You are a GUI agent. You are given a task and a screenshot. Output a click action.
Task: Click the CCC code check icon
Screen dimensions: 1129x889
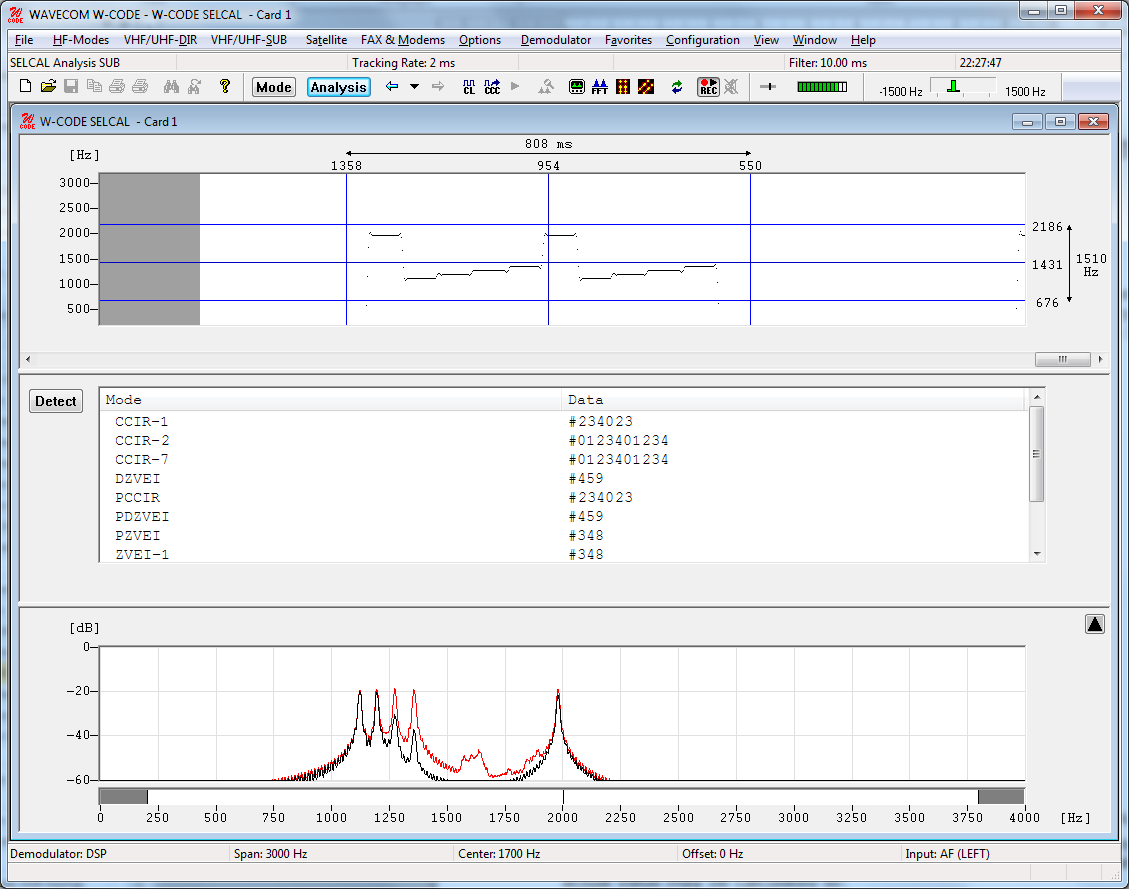(x=492, y=87)
